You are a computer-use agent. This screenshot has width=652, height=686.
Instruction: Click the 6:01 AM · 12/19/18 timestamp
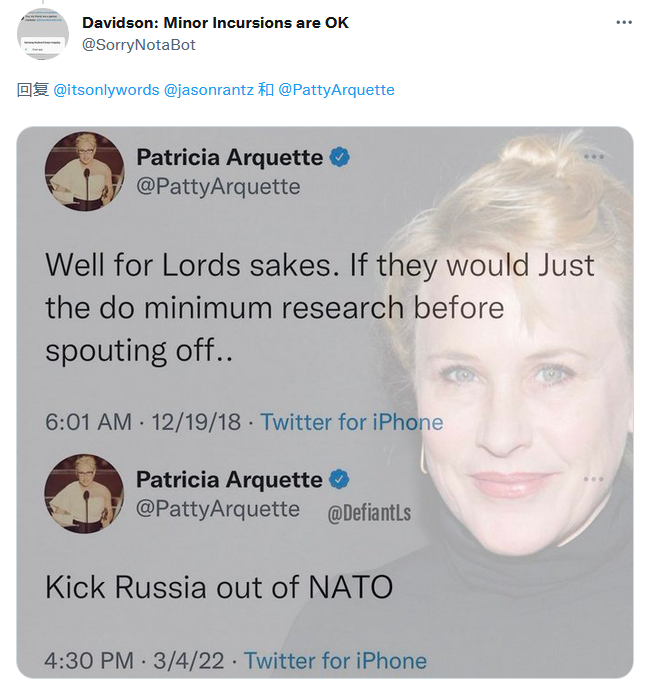click(143, 422)
